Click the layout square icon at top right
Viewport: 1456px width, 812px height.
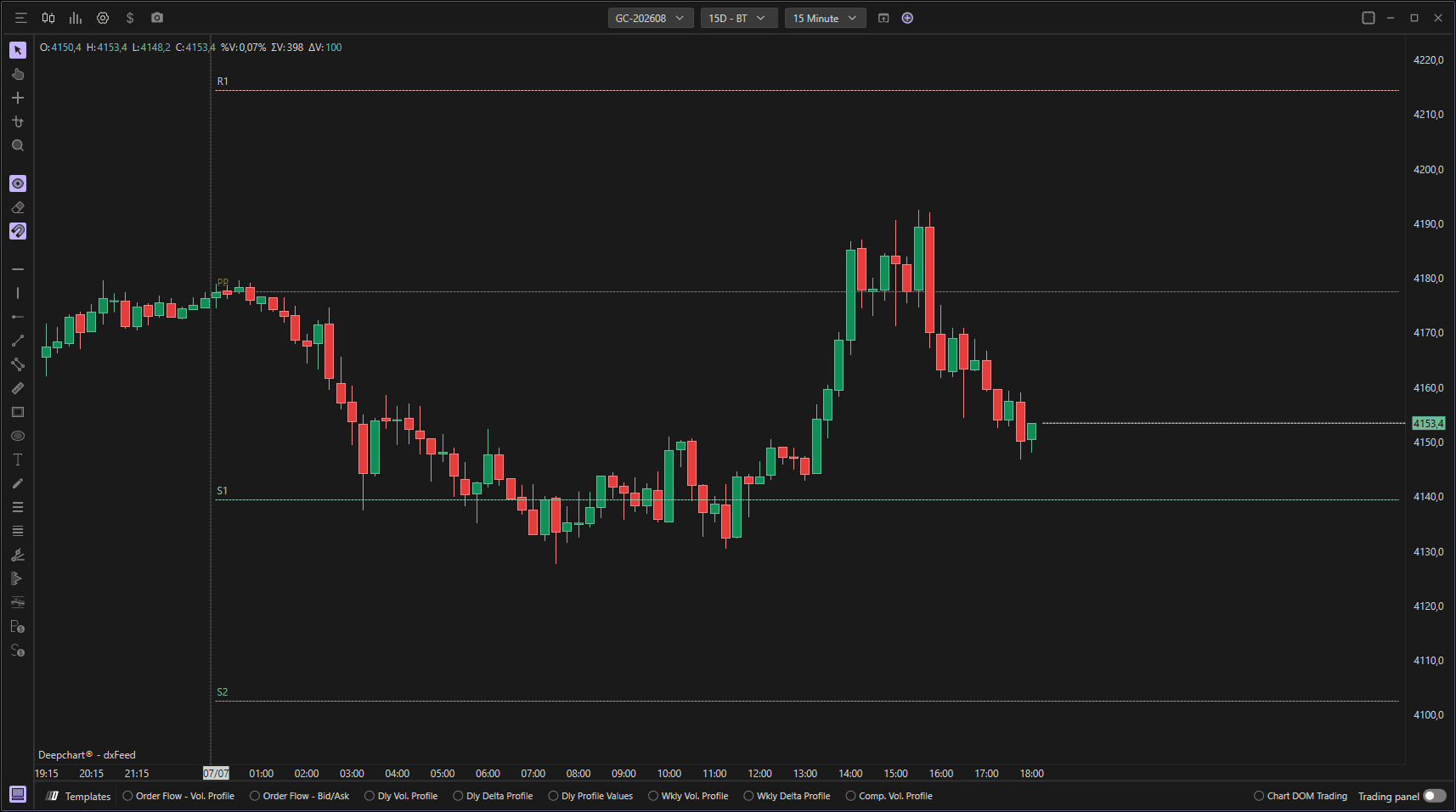[x=1369, y=18]
